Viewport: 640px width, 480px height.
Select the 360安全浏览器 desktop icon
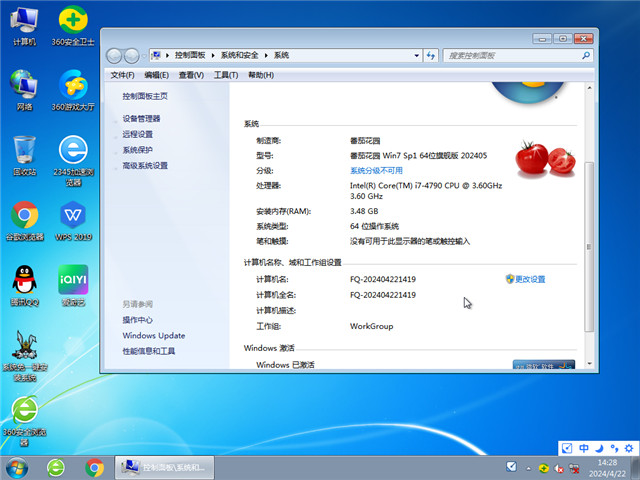24,421
